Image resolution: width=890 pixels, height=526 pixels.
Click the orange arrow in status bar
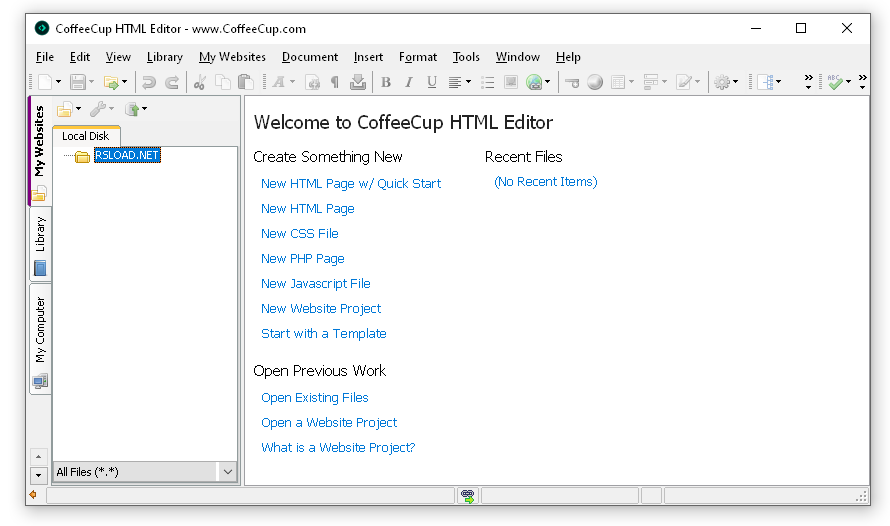click(33, 495)
